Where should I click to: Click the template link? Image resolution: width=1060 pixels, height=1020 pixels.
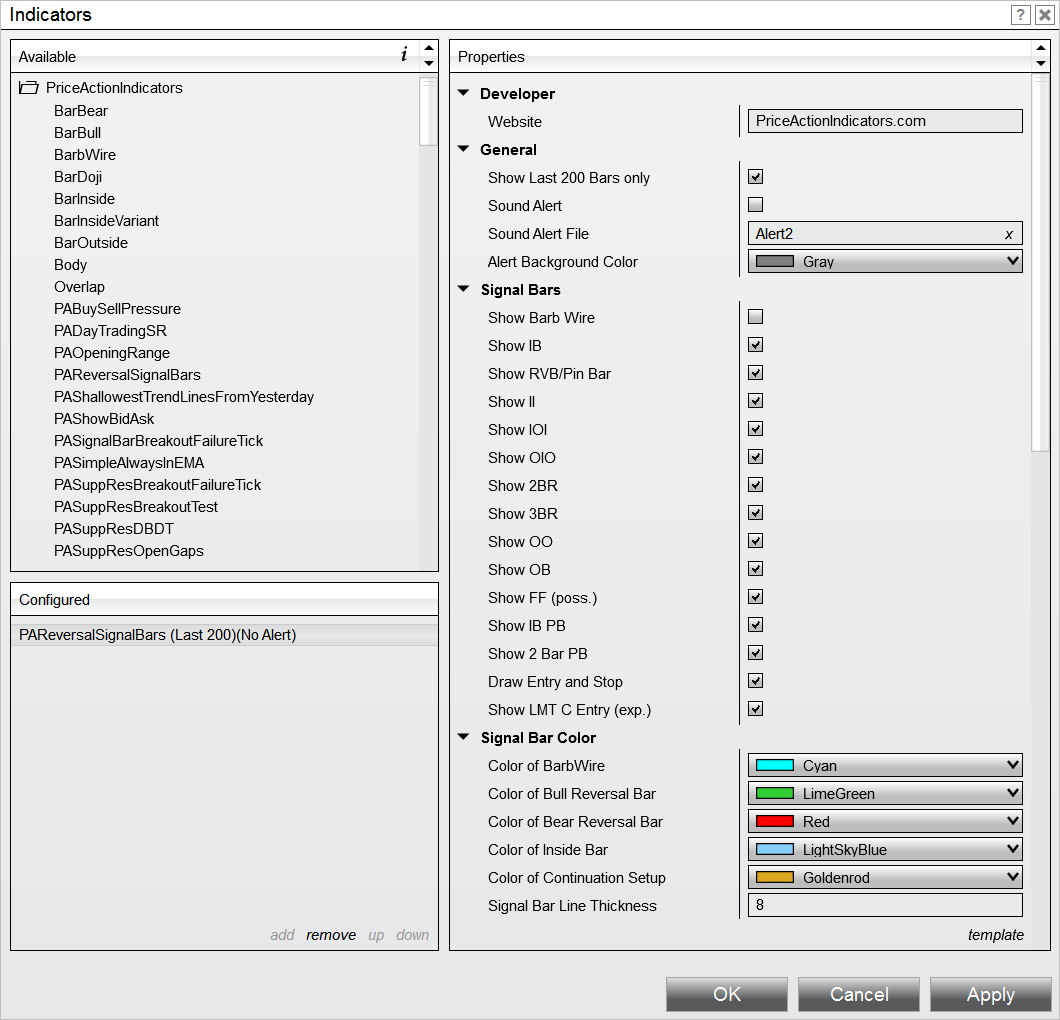[995, 935]
